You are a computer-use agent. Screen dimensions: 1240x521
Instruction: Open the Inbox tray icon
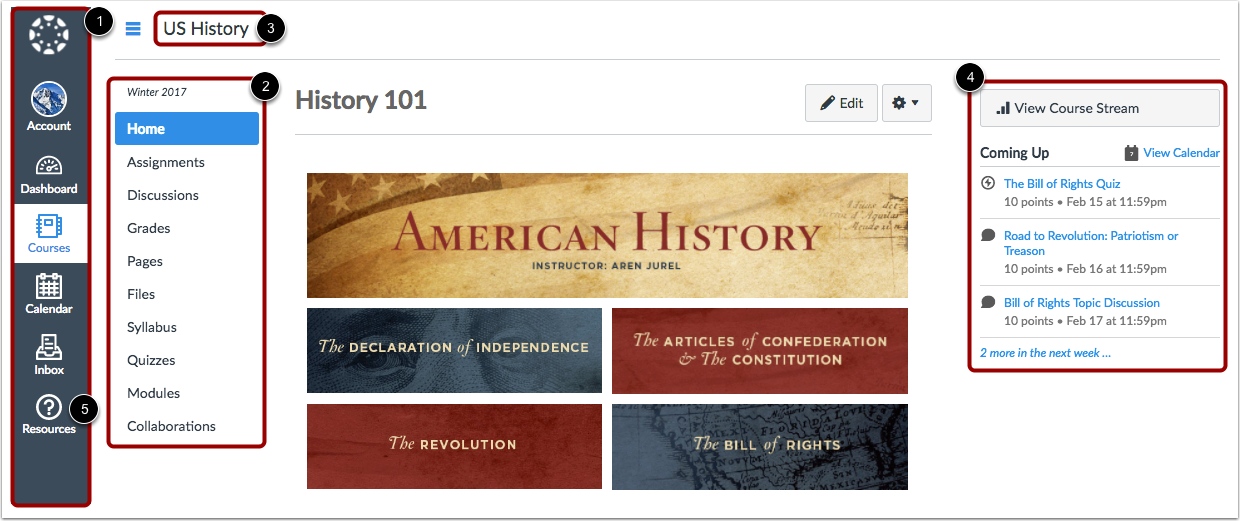click(49, 347)
